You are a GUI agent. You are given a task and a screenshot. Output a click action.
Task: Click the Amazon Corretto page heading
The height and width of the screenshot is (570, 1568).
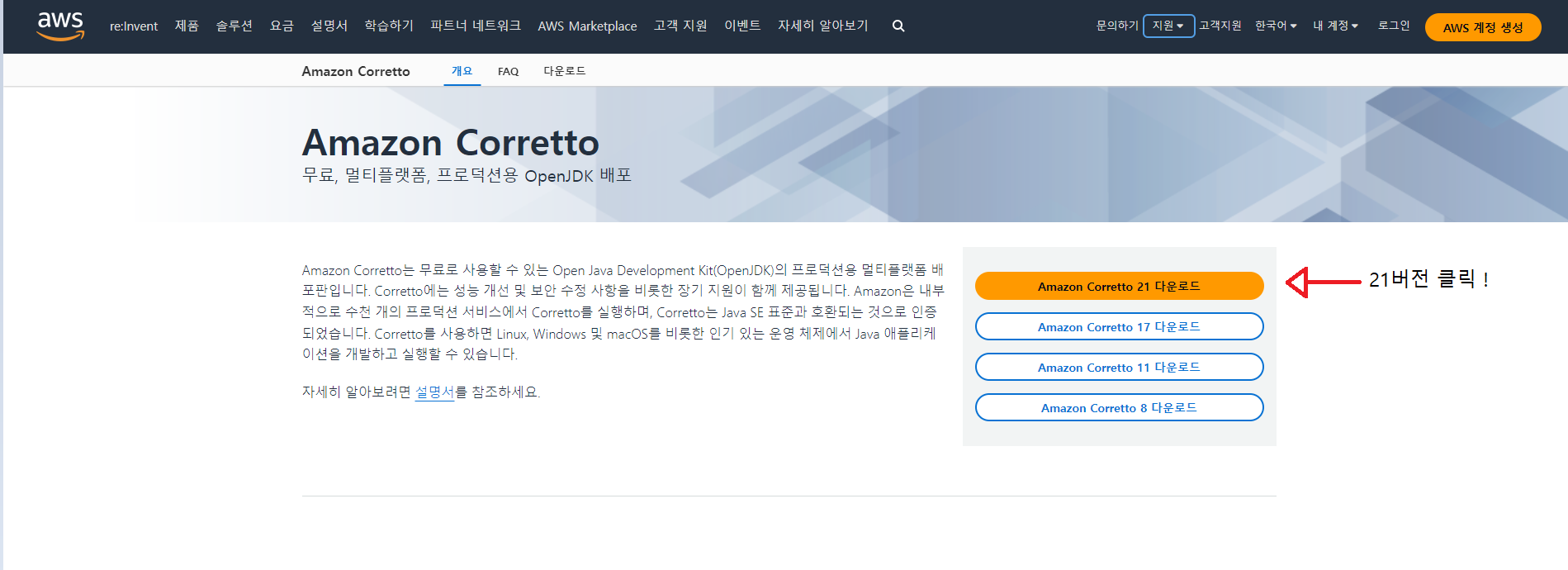coord(451,143)
